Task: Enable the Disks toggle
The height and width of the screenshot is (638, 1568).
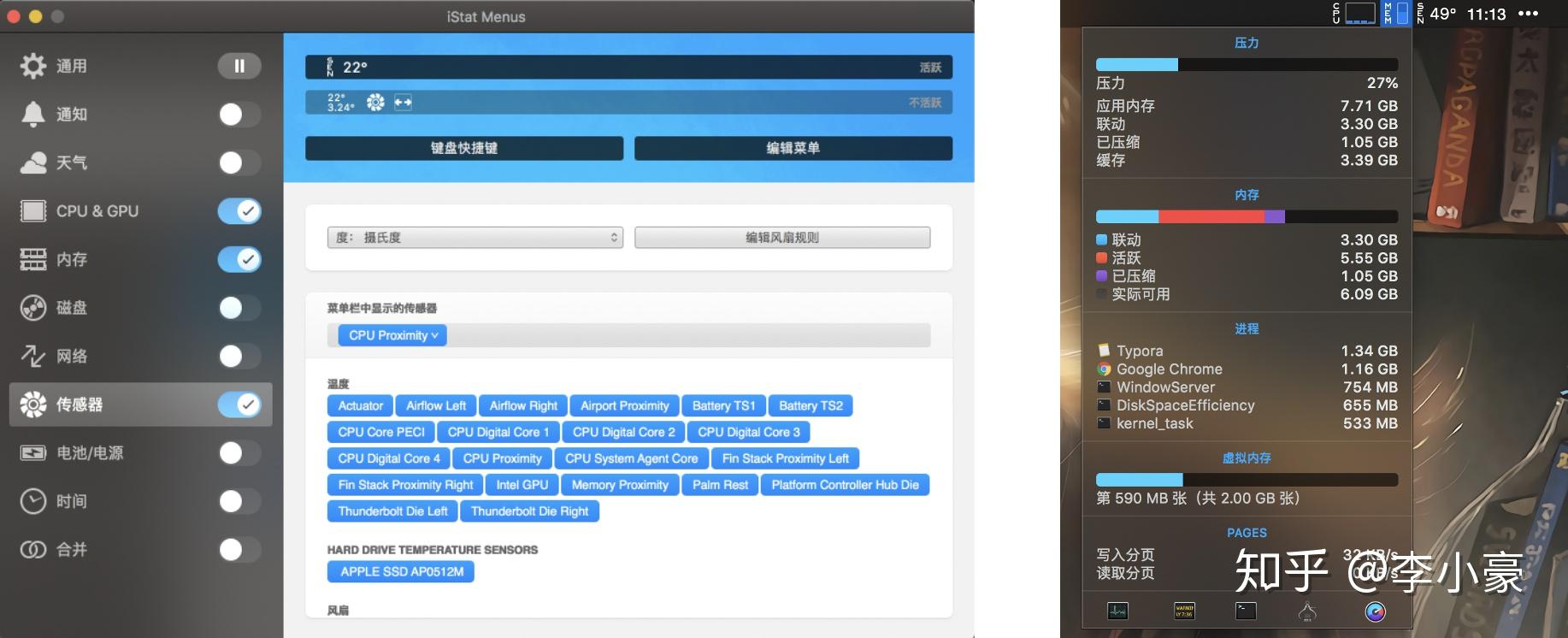Action: point(239,307)
